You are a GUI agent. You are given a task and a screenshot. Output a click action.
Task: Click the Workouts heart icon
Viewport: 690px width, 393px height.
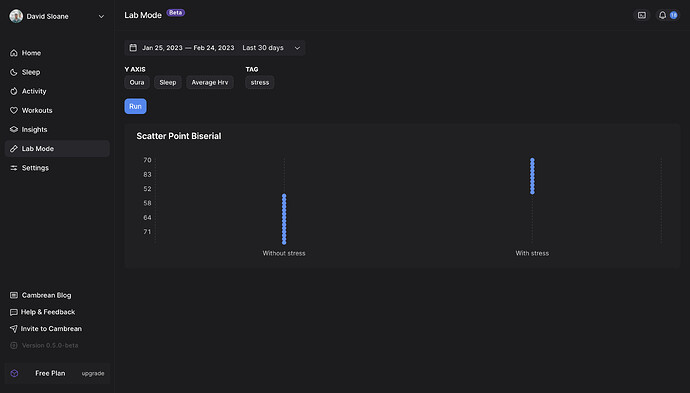coord(14,110)
